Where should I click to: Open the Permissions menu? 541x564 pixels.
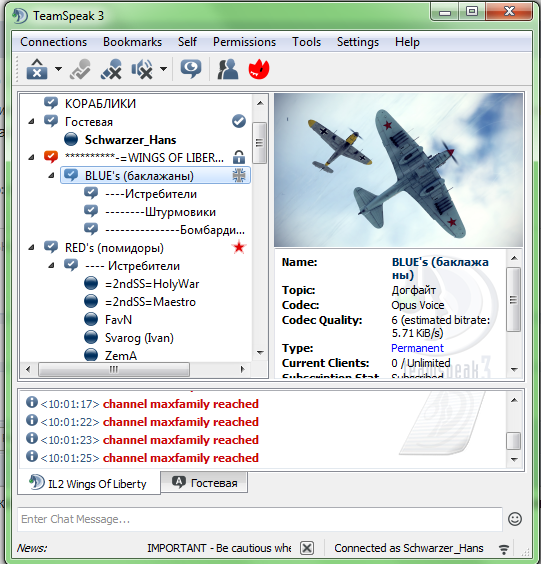pyautogui.click(x=244, y=42)
